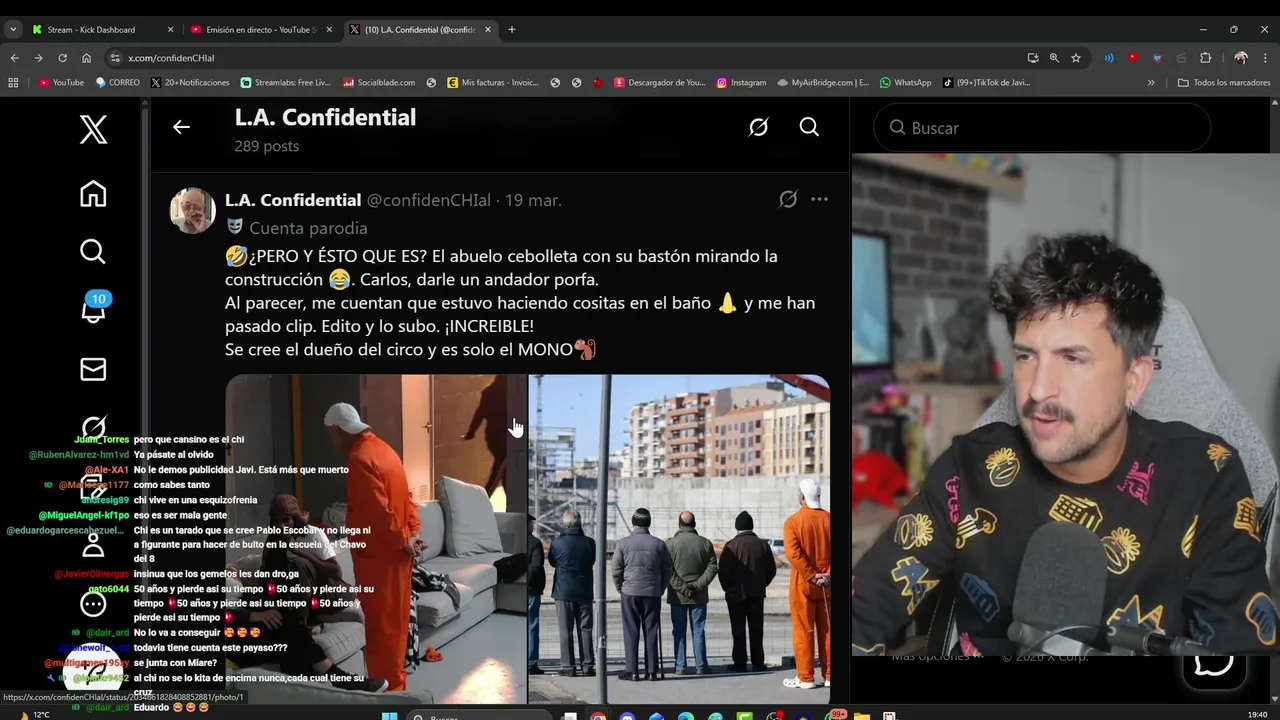Open MyAirBridge.com bookmark

point(823,83)
